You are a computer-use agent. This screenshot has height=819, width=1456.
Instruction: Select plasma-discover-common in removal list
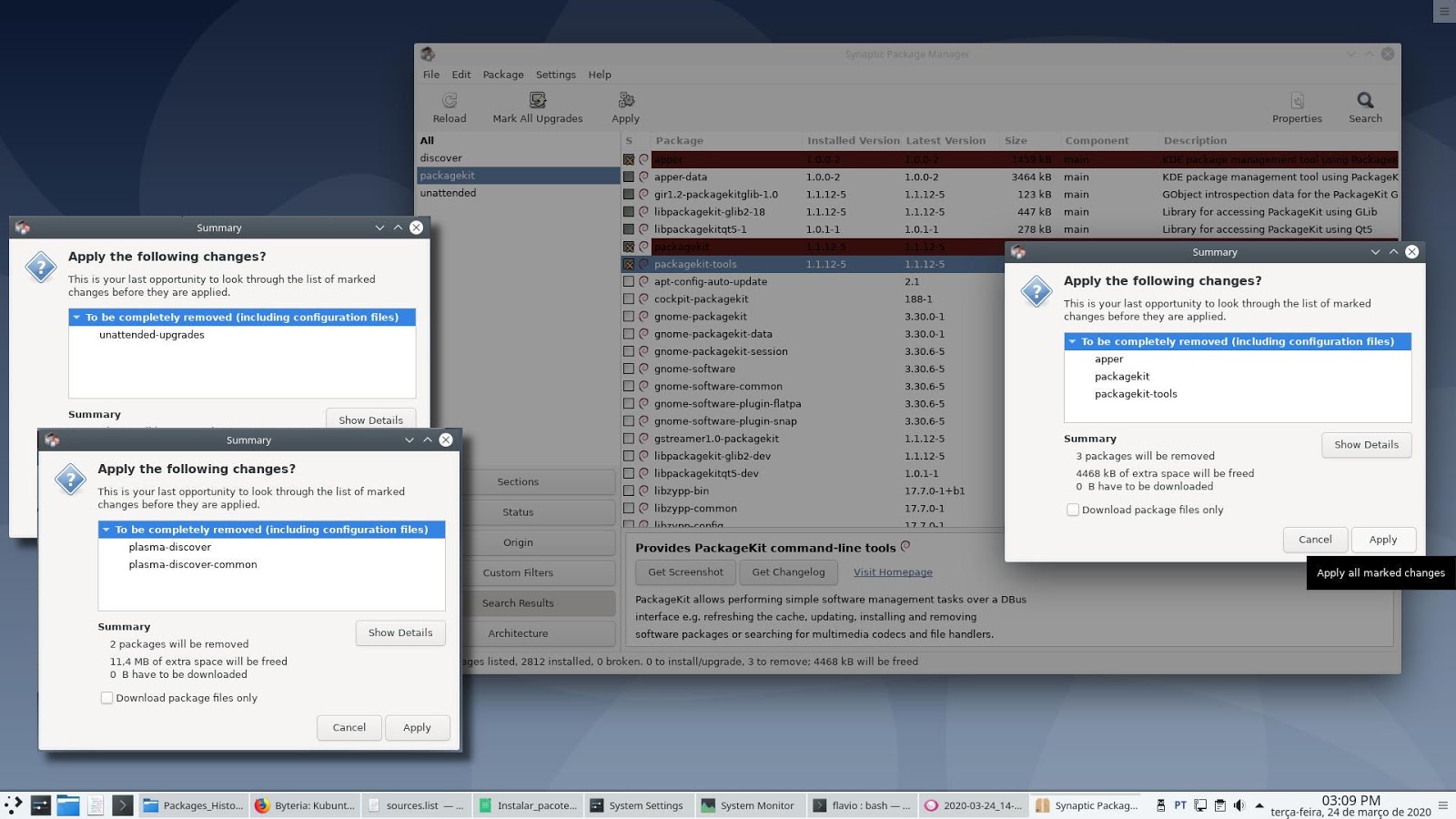193,564
